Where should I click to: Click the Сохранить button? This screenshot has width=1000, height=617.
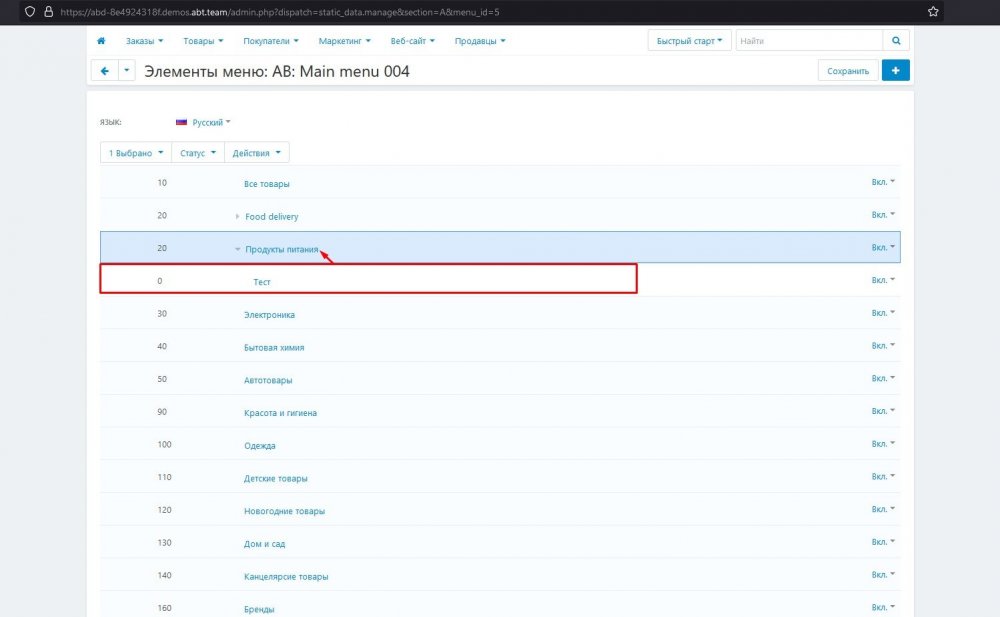[x=847, y=71]
